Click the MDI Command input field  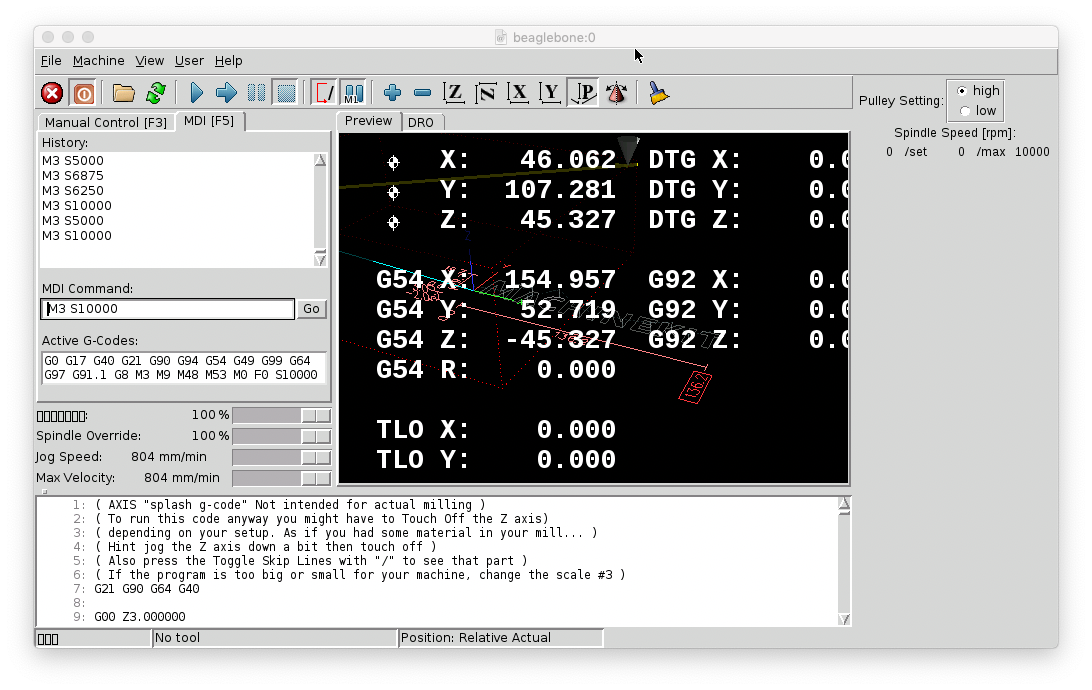pos(168,309)
